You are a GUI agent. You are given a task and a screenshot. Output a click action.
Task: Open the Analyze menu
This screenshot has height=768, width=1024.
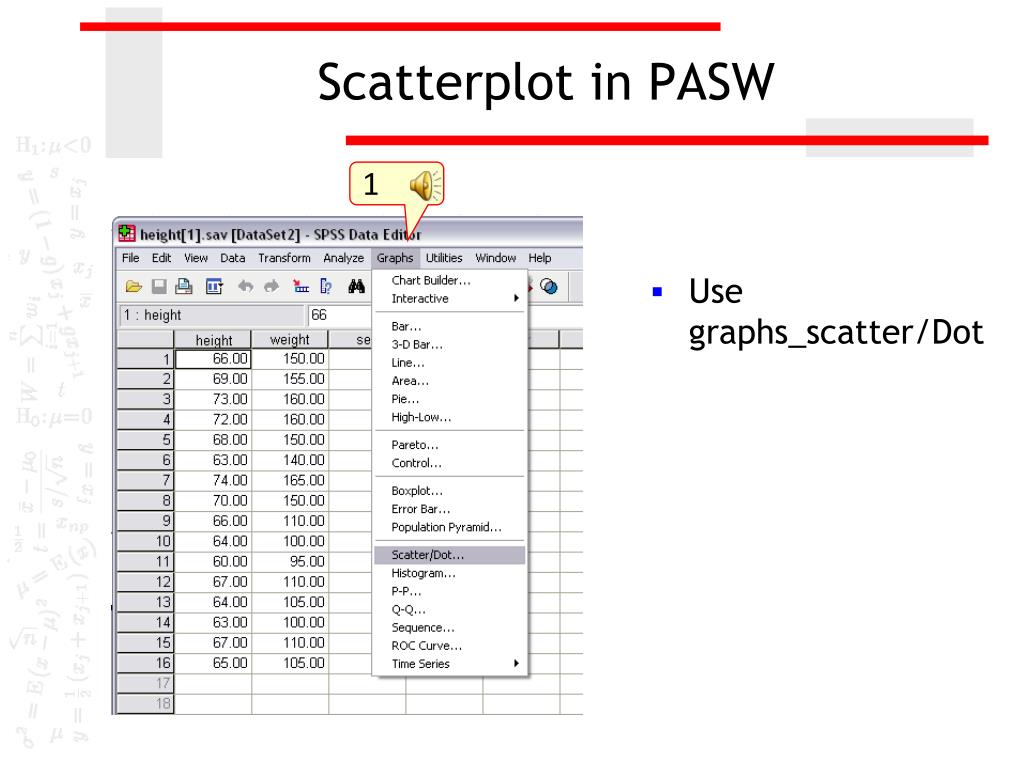(x=344, y=258)
